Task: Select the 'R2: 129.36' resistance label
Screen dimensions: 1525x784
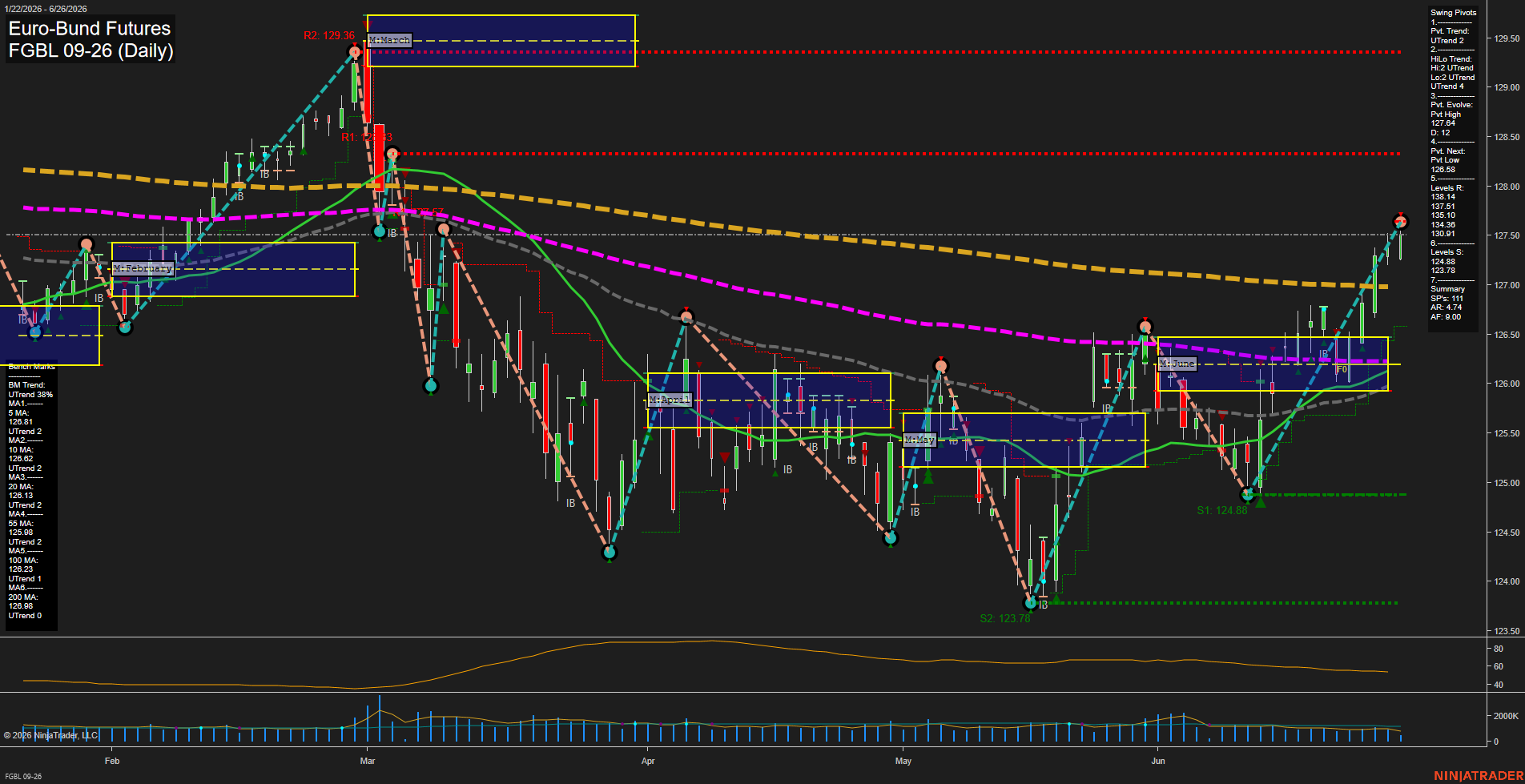Action: [328, 35]
